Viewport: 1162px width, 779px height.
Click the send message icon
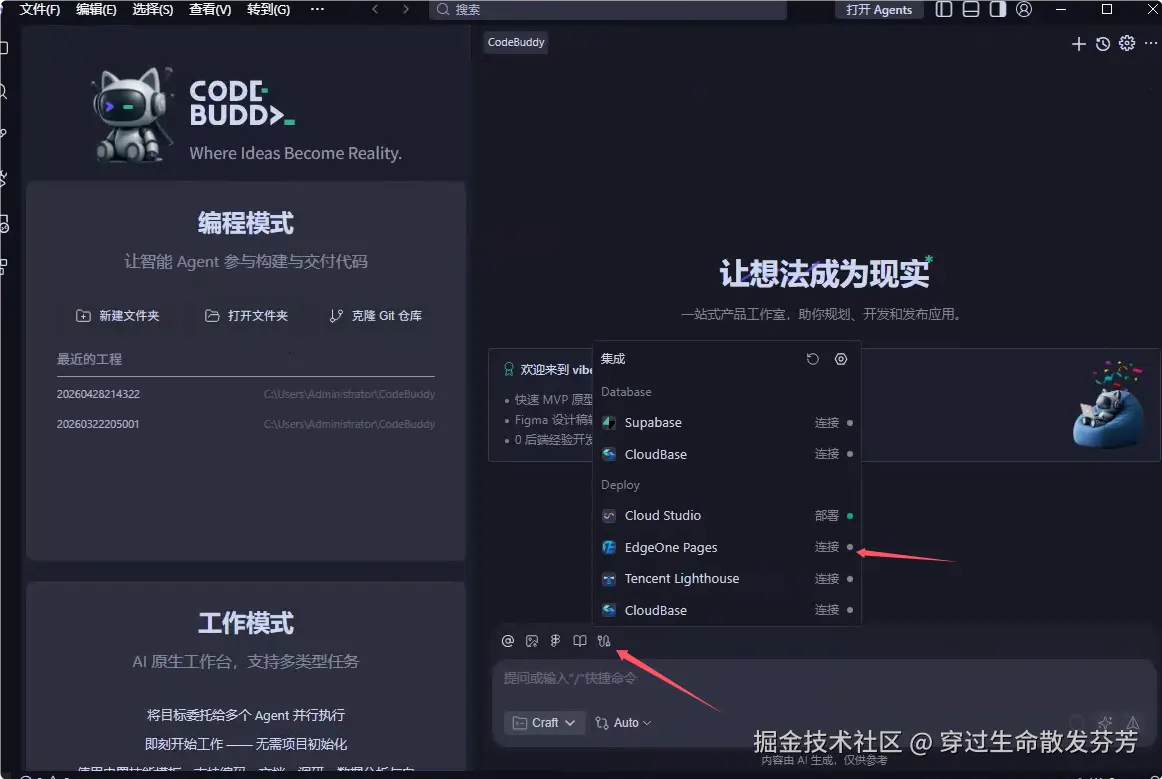[1133, 723]
